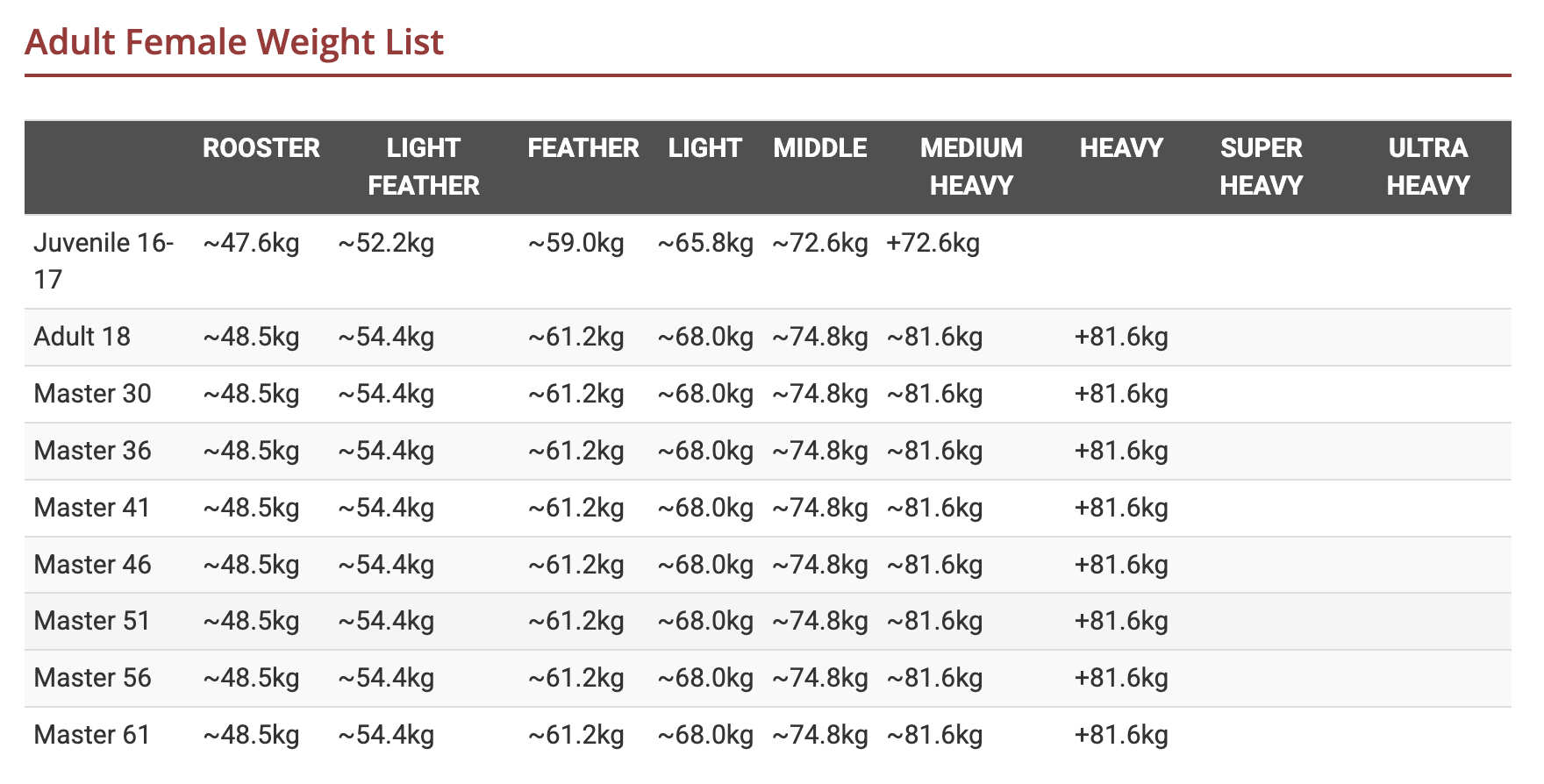Click the Adult 18 row label
This screenshot has height=784, width=1544.
[82, 337]
